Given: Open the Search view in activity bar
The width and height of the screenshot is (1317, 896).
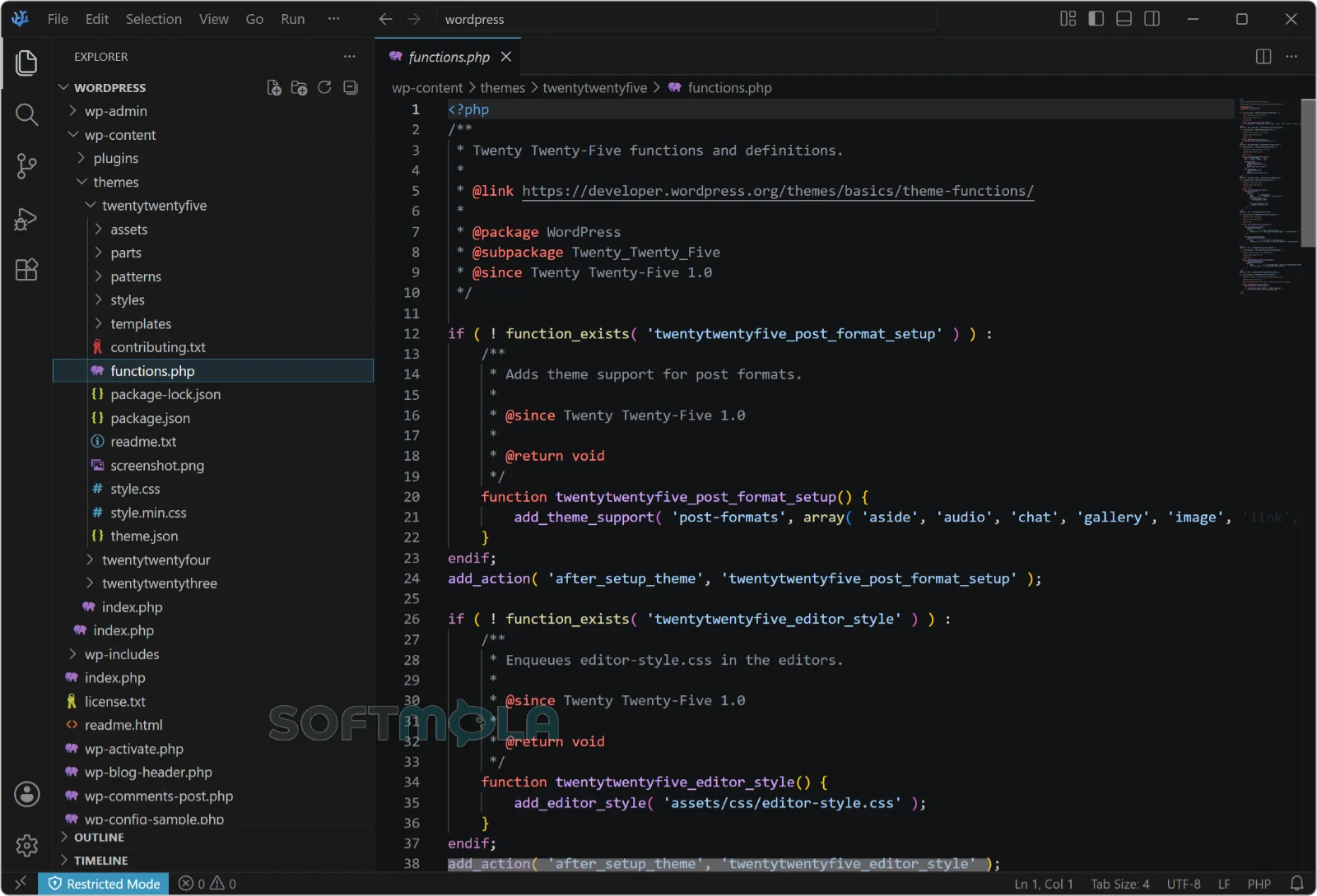Looking at the screenshot, I should 26,114.
